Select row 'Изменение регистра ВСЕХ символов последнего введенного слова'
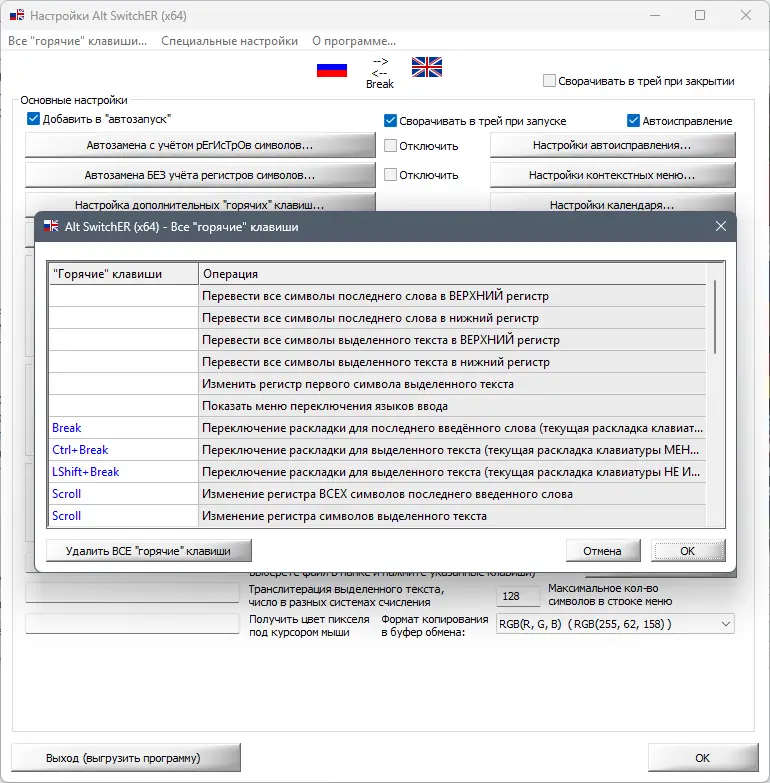770x783 pixels. pos(378,494)
